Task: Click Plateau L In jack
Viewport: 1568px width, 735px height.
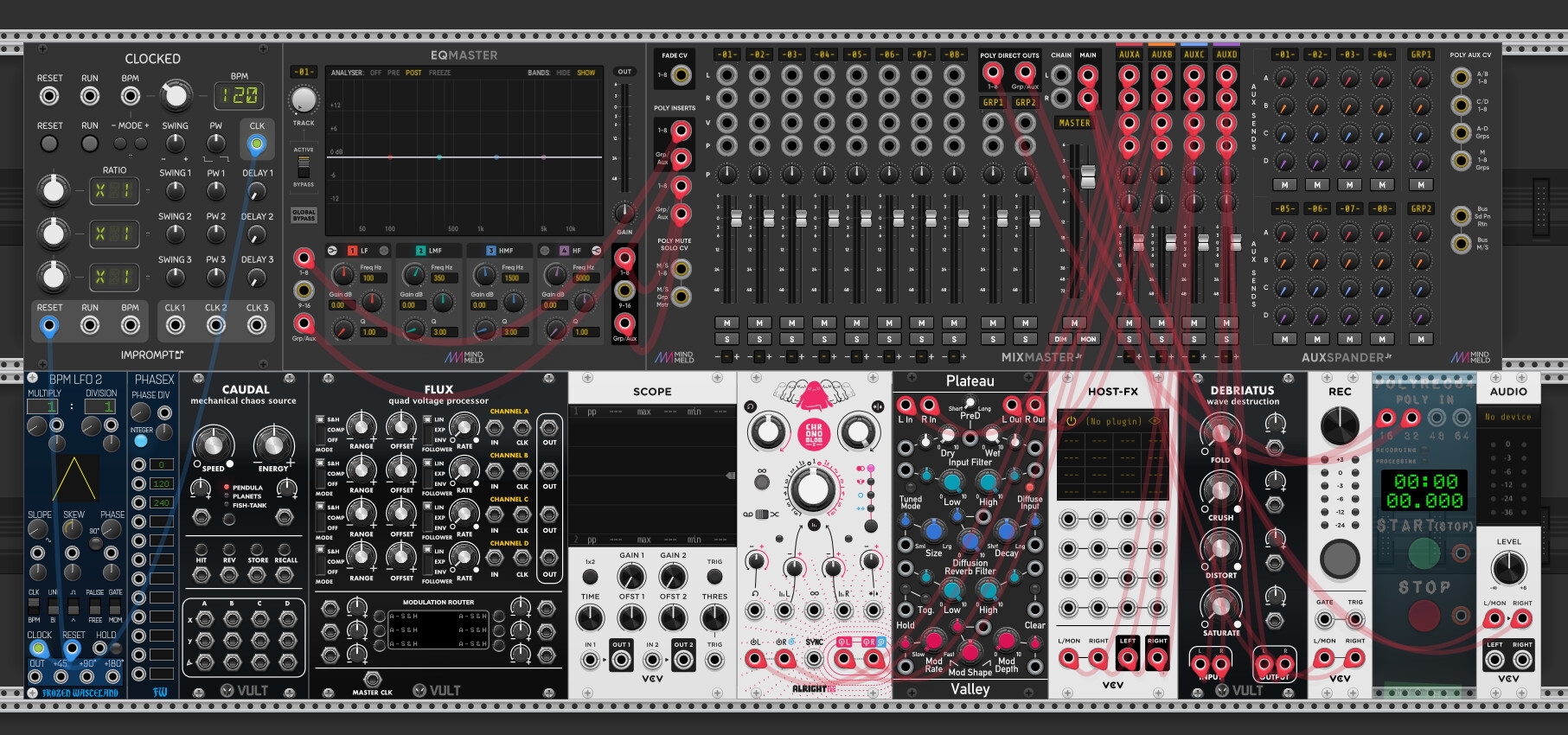Action: [x=906, y=405]
